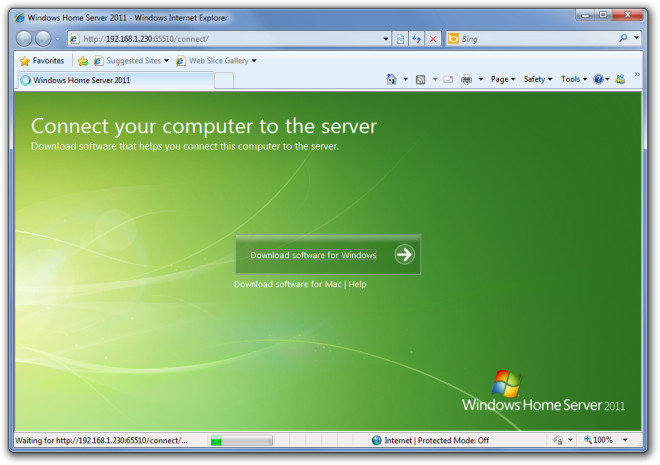Click Internet | Protected Mode: Off status
Image resolution: width=660 pixels, height=465 pixels.
(x=436, y=441)
